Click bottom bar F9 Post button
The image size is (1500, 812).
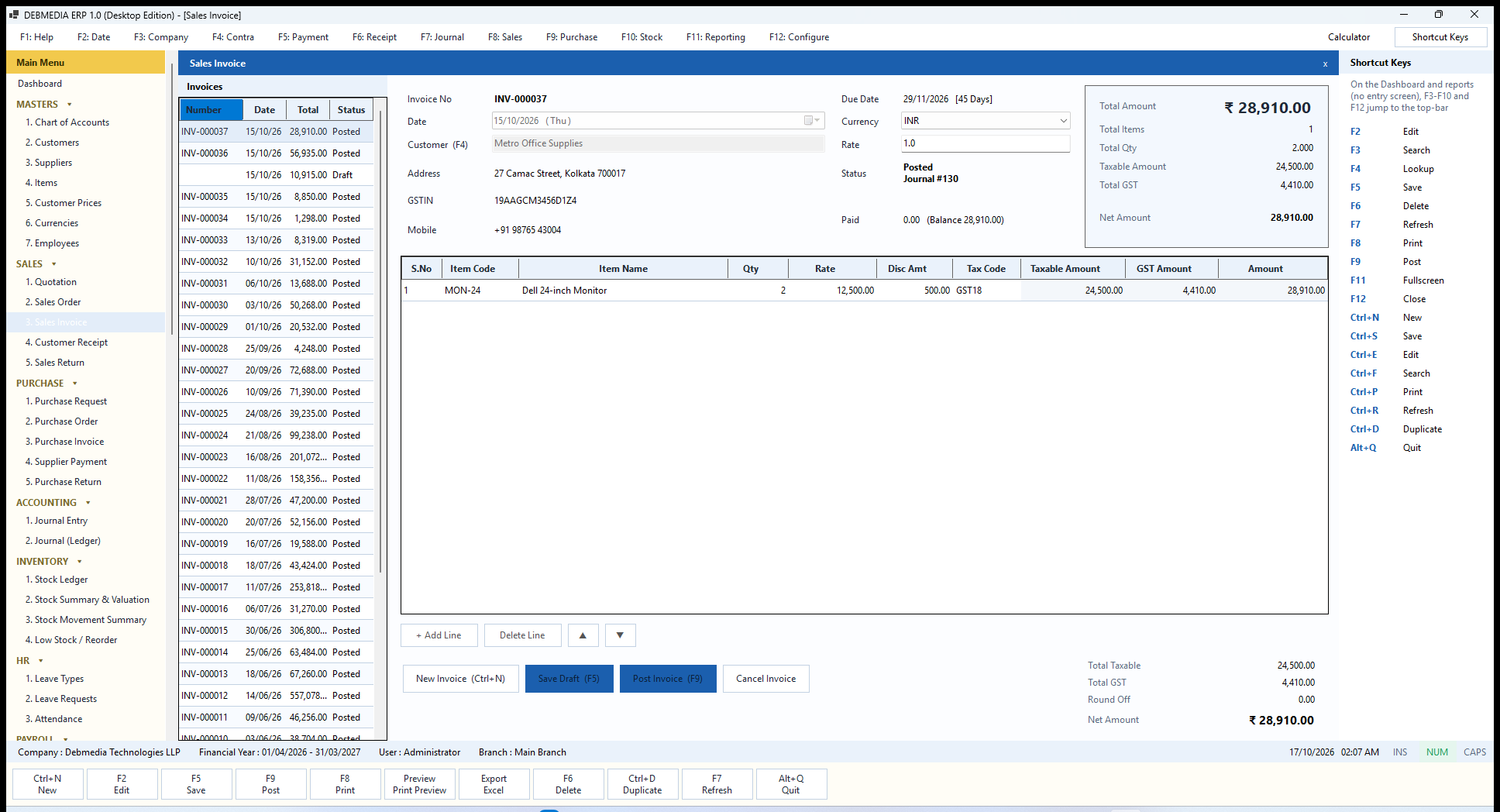click(x=270, y=784)
